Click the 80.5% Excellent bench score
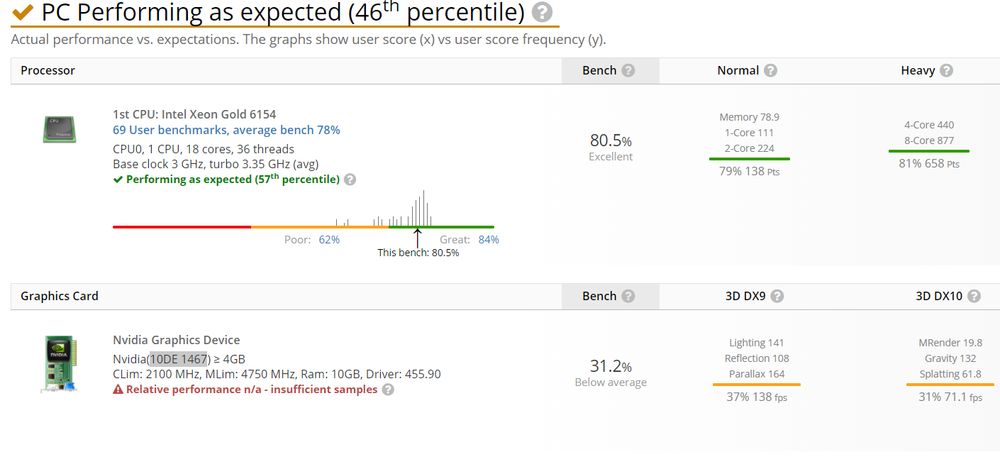Viewport: 1000px width, 457px height. (x=610, y=146)
